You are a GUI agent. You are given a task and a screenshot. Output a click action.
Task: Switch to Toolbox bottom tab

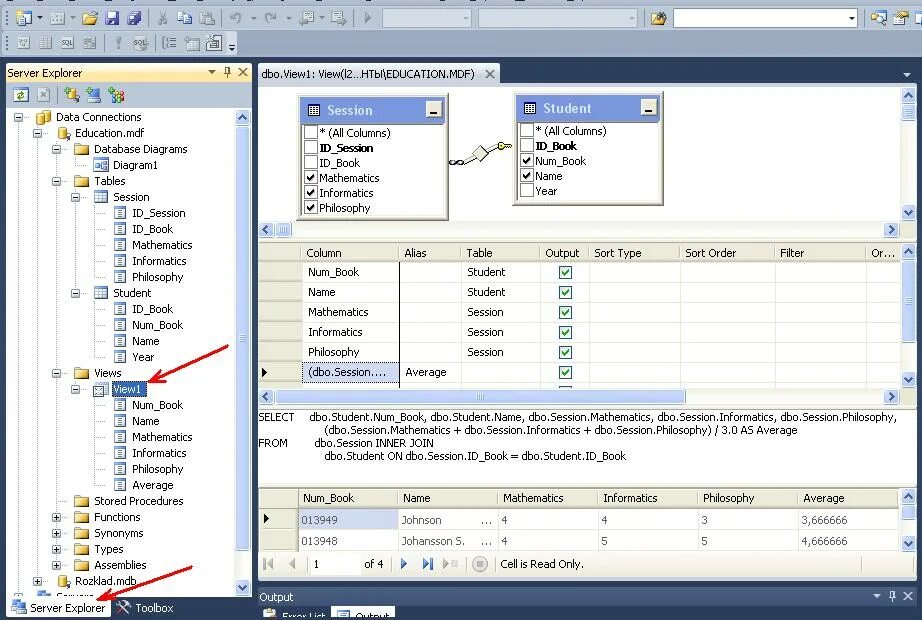pos(145,608)
